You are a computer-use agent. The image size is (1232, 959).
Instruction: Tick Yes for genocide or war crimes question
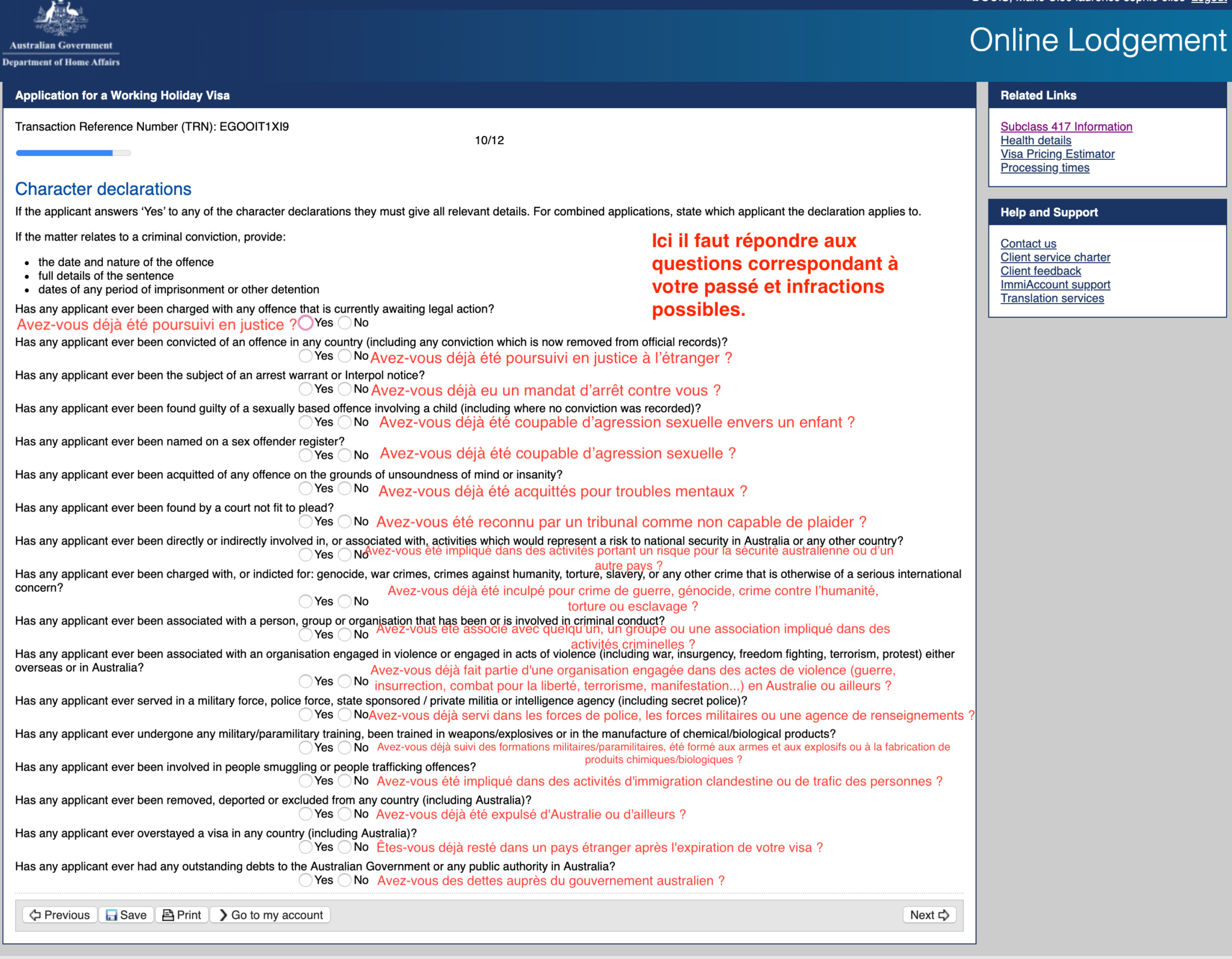[306, 601]
